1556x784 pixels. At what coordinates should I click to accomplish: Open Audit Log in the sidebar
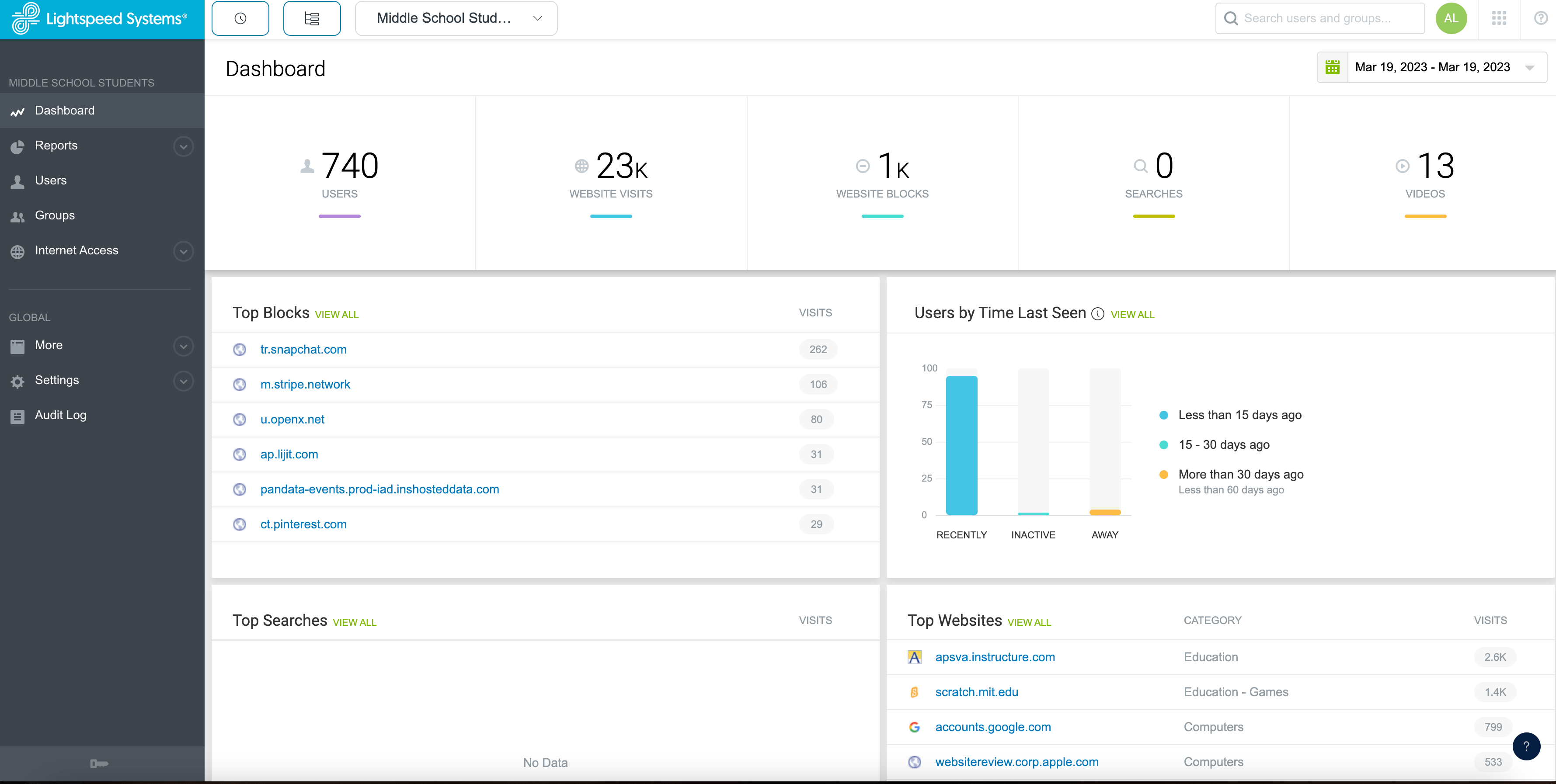(x=60, y=415)
